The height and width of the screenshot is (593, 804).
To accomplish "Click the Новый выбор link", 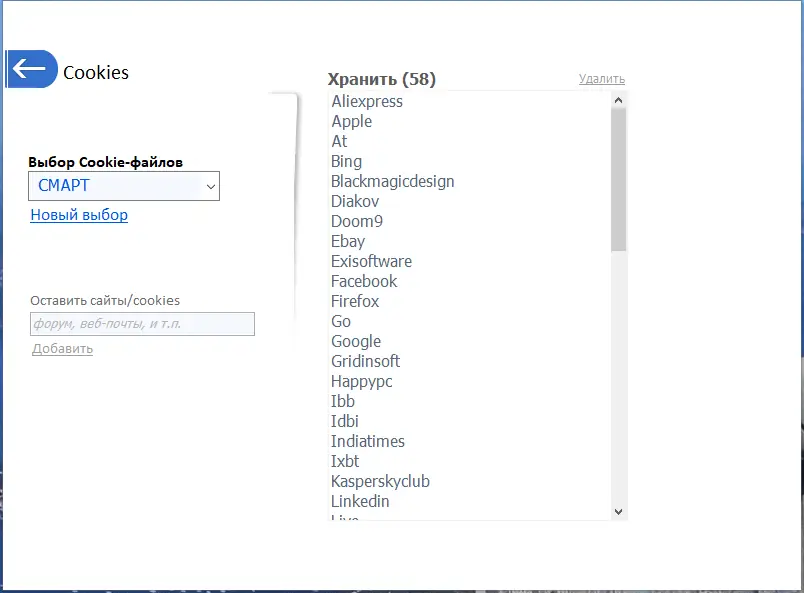I will [x=79, y=215].
